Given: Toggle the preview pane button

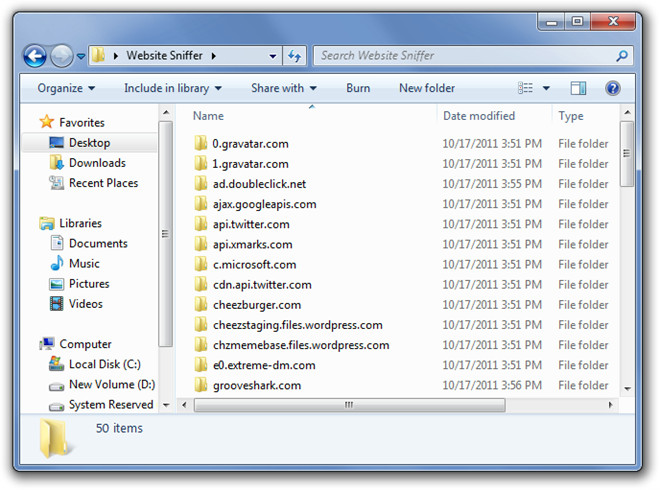Looking at the screenshot, I should 578,88.
